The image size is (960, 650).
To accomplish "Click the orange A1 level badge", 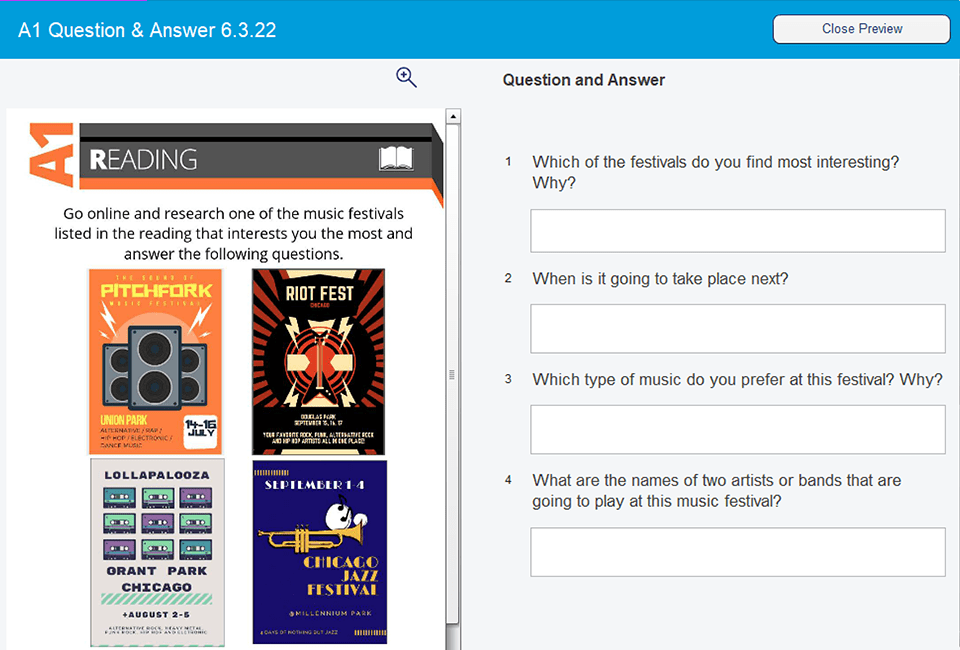I will pyautogui.click(x=51, y=155).
